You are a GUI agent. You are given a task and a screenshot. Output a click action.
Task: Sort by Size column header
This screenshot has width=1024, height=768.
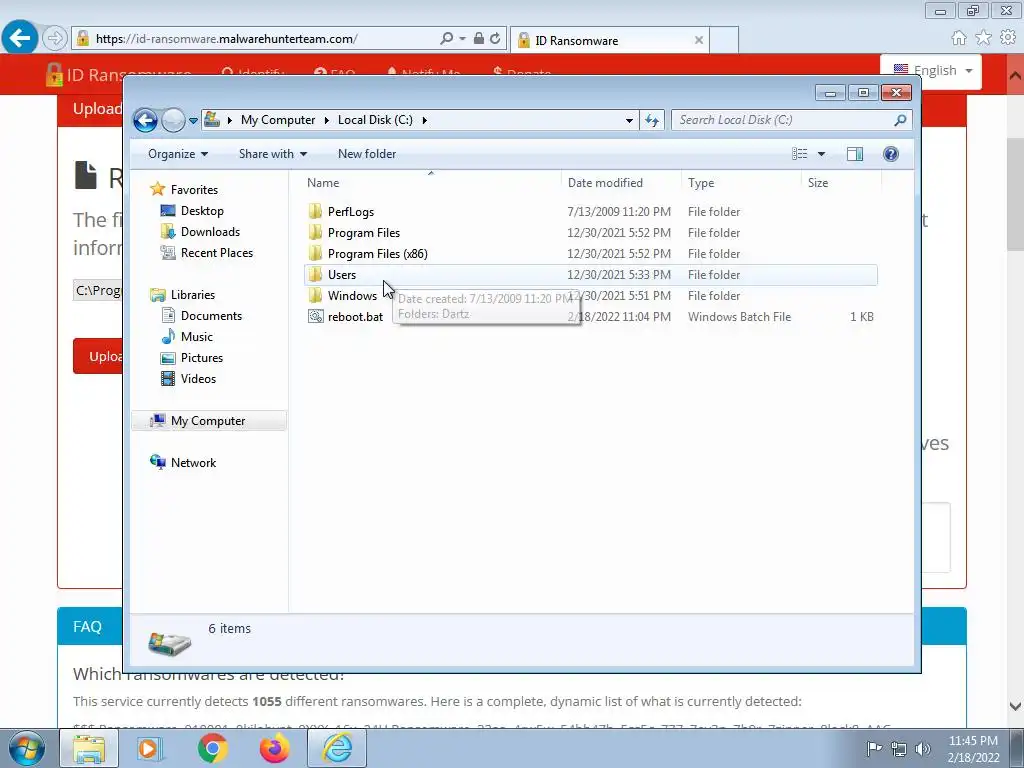coord(840,183)
